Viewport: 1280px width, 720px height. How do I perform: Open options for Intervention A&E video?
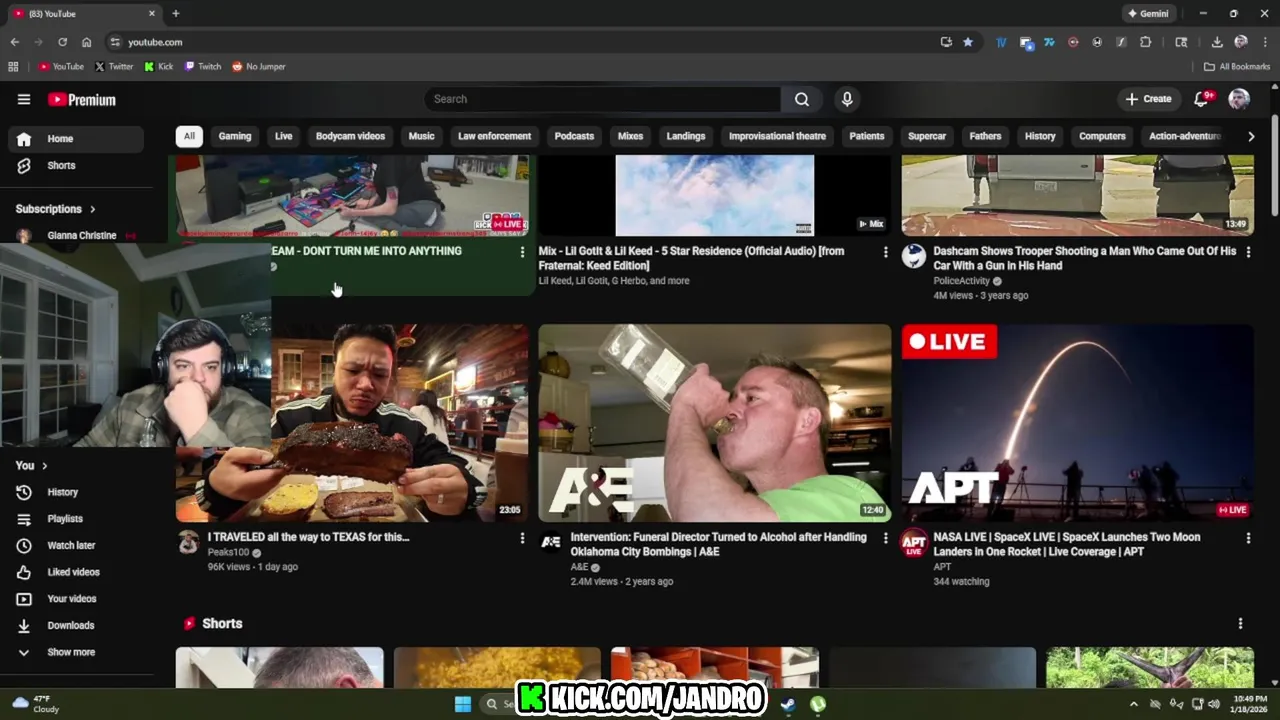885,538
